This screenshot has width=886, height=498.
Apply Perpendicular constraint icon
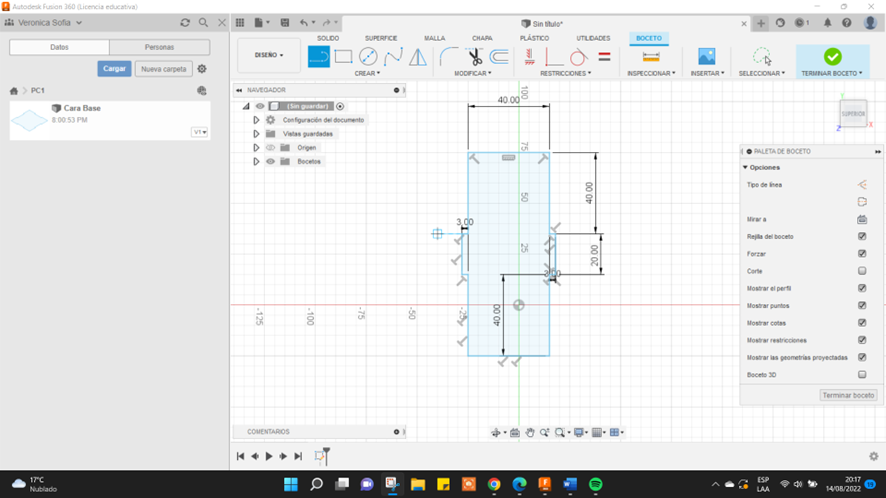(553, 57)
